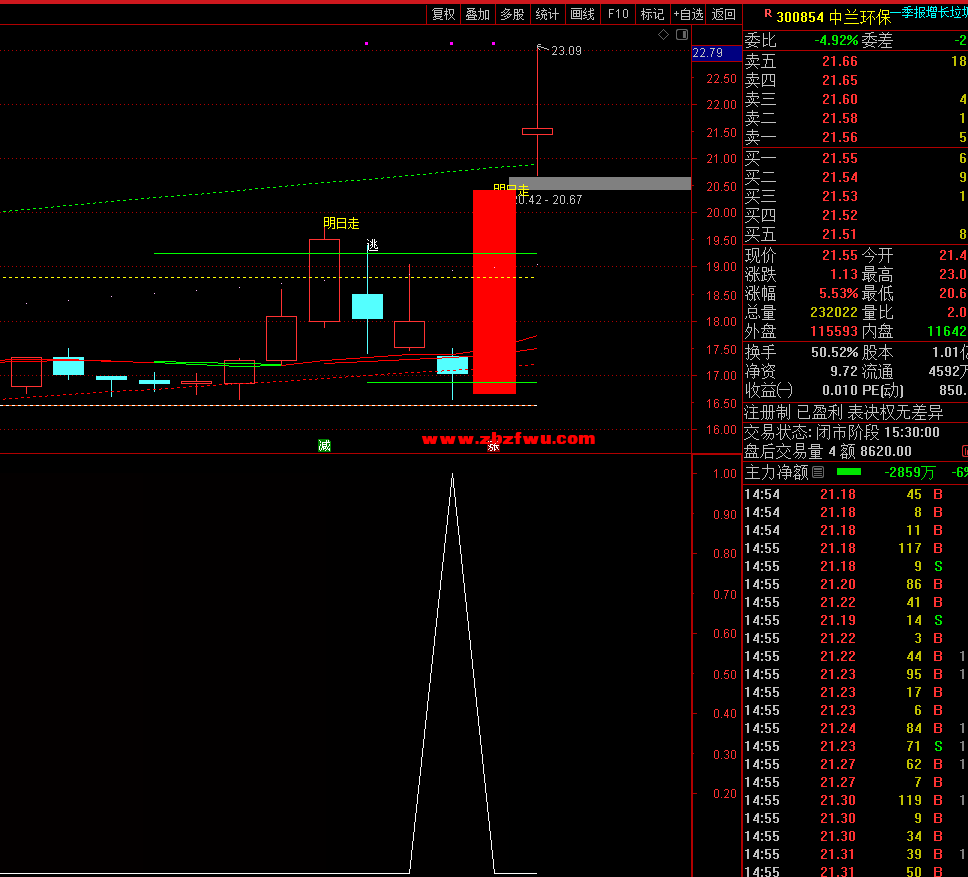Viewport: 968px width, 877px height.
Task: Click the diamond icon above chart
Action: [x=664, y=35]
